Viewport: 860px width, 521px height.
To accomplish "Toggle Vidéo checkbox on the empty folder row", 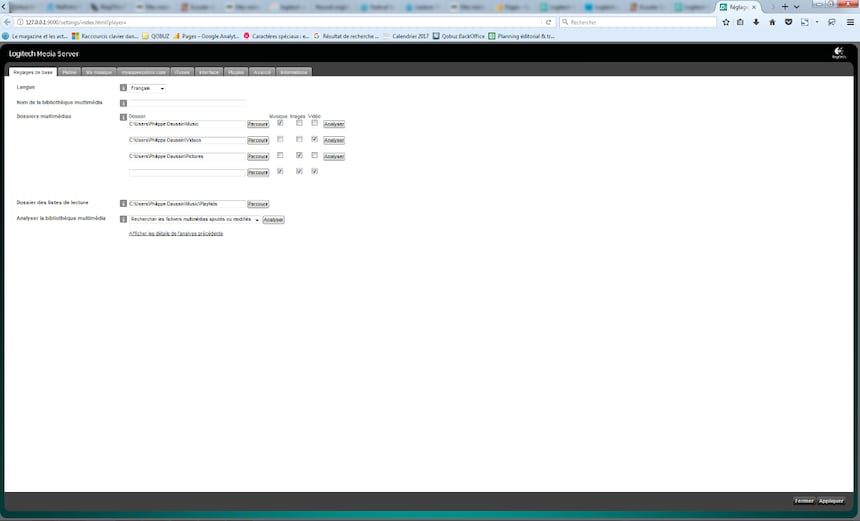I will 314,172.
